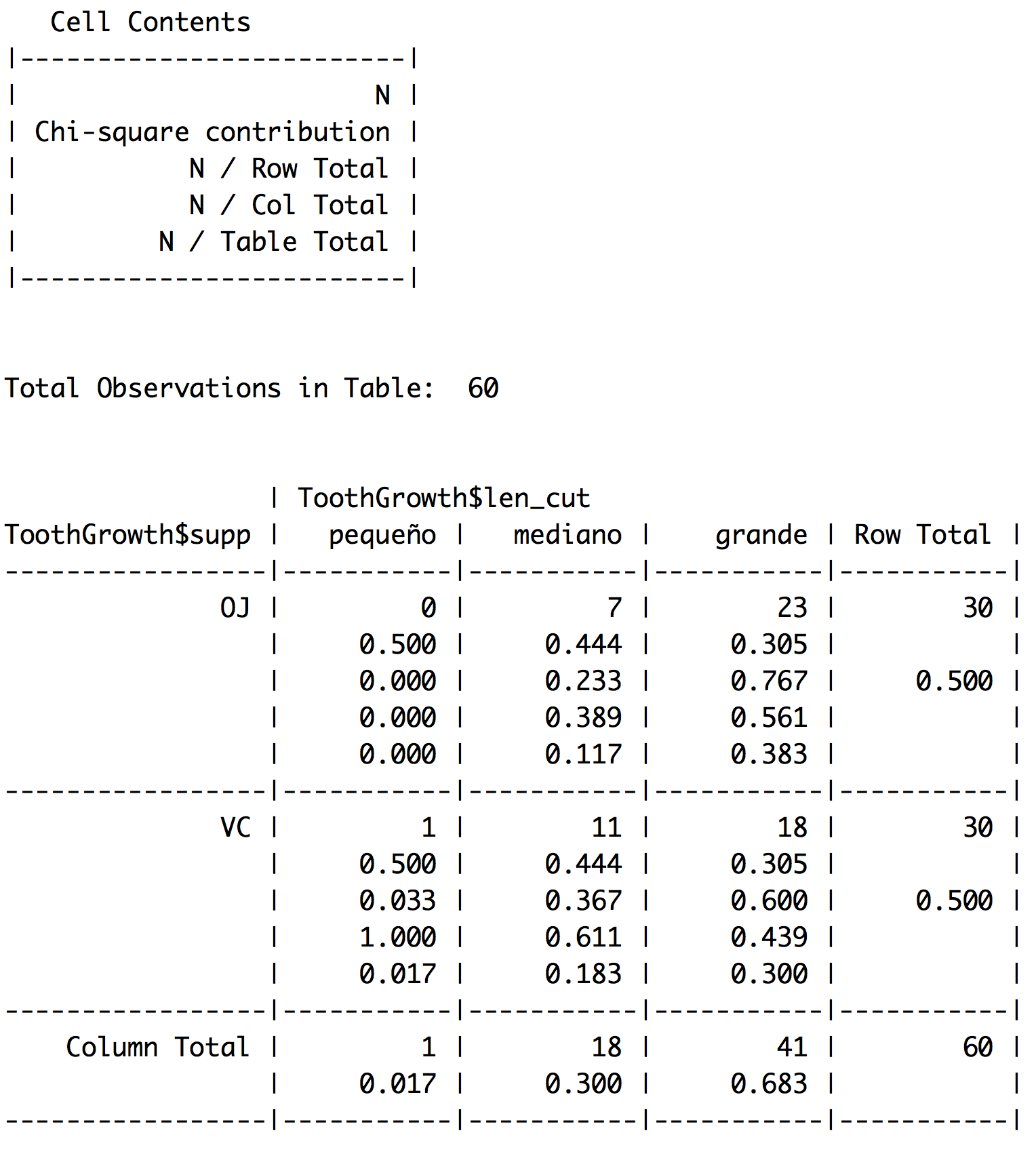Select the 'Chi-square contribution' legend line
This screenshot has width=1036, height=1154.
point(212,132)
